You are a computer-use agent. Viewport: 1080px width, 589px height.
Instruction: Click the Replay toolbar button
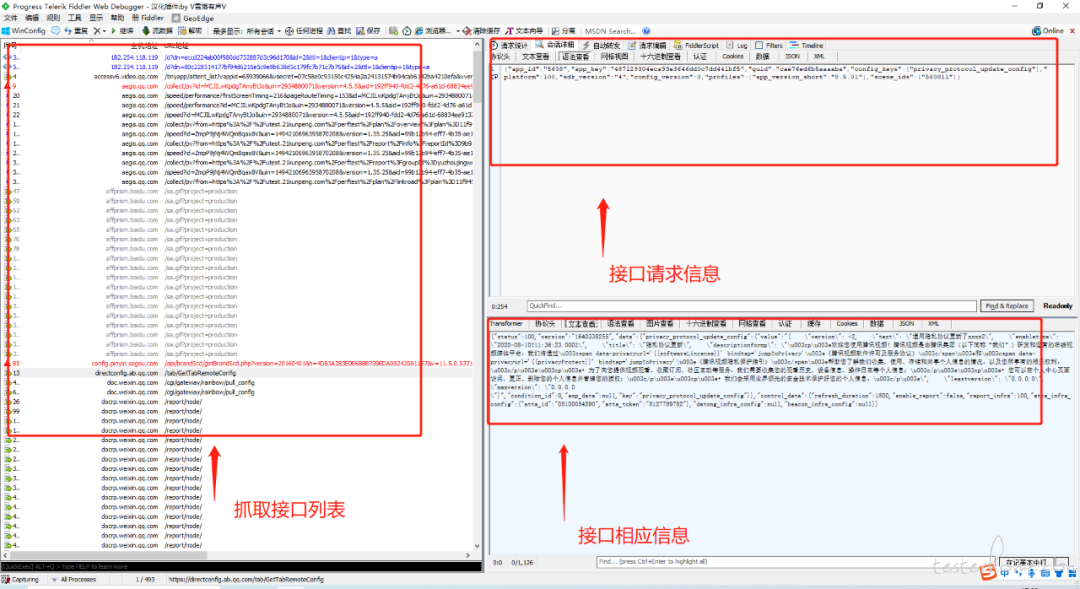coord(76,31)
